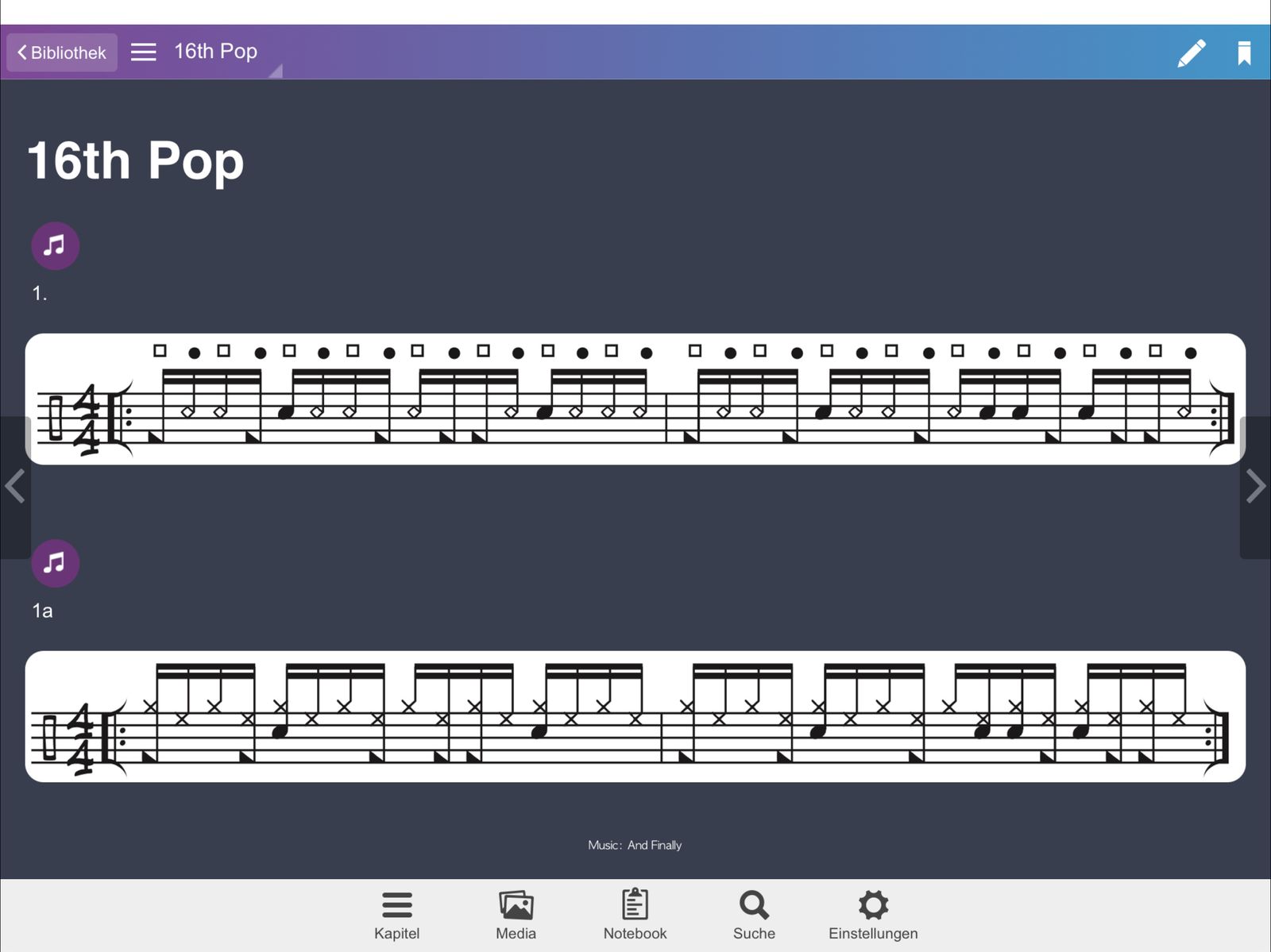Open the Media gallery

coord(516,915)
